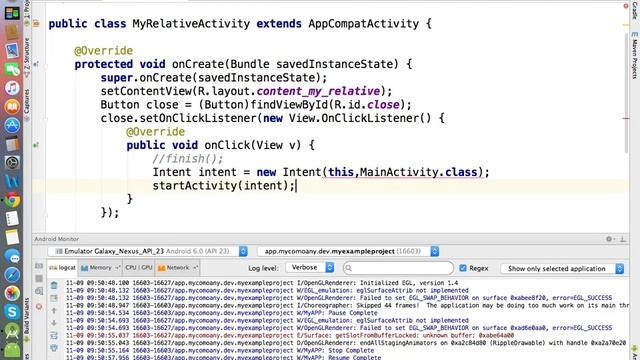Switch to the CPU | GPU tab

click(x=139, y=268)
